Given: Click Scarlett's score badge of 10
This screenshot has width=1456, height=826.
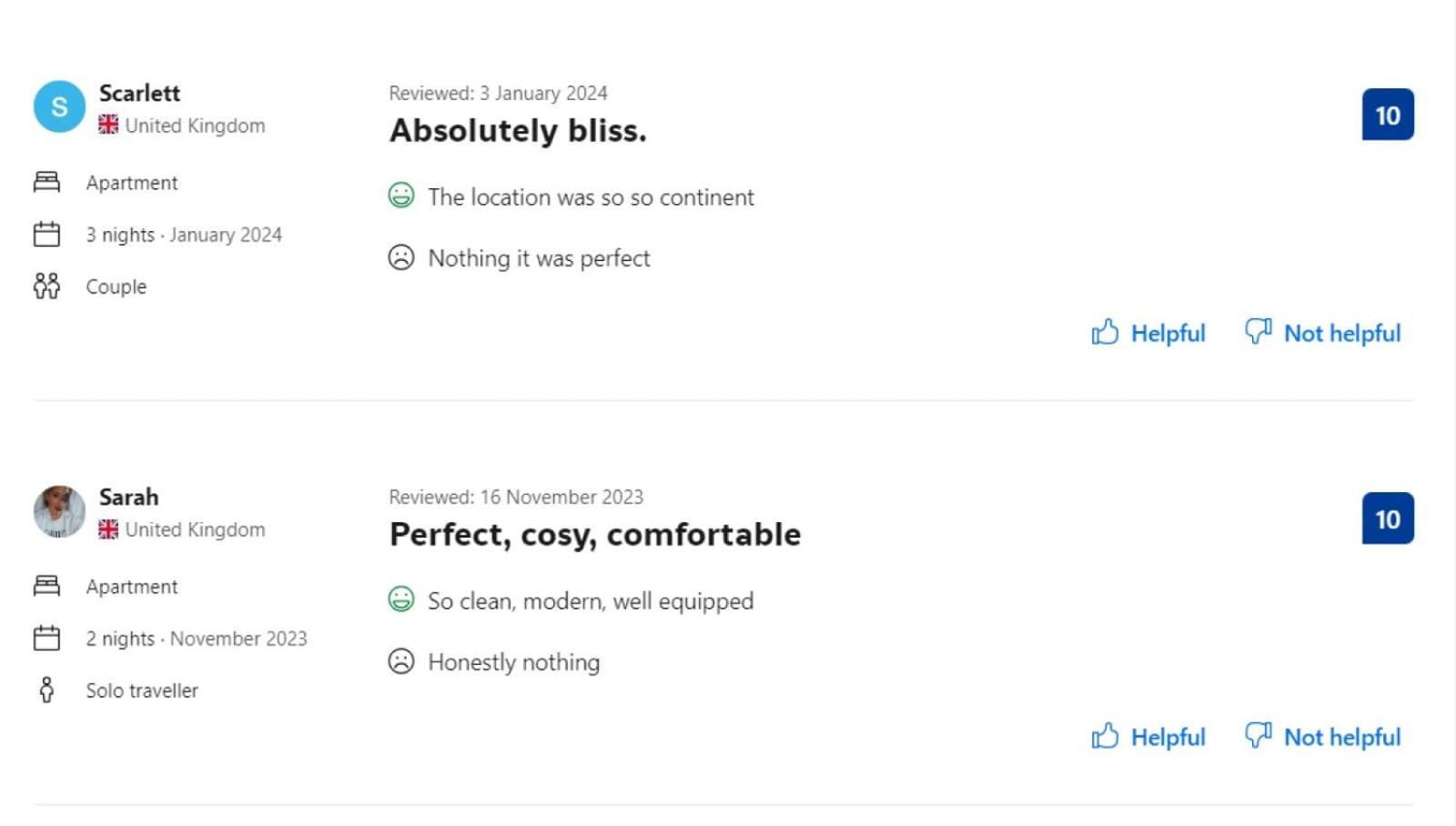Looking at the screenshot, I should pos(1388,115).
